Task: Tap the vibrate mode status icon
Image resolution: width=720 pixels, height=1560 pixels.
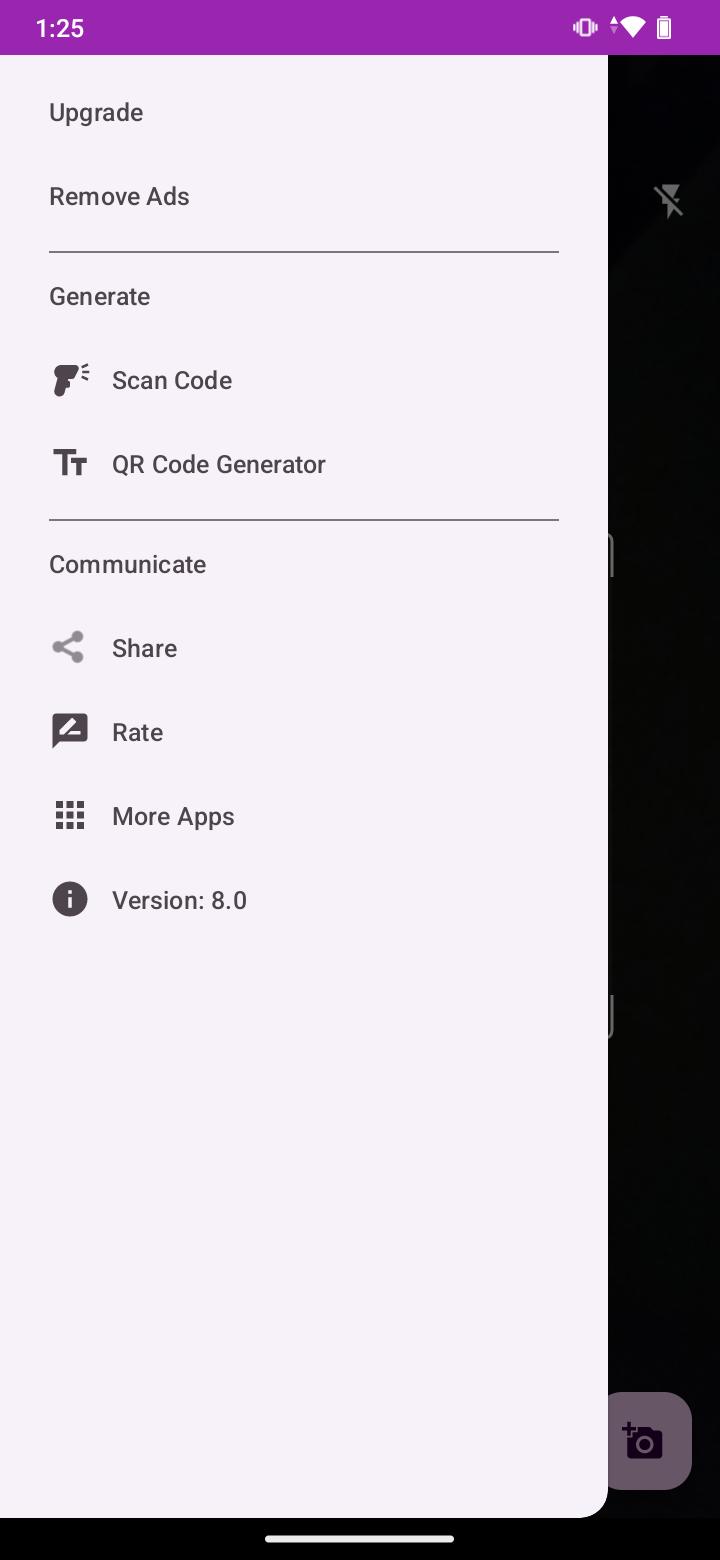Action: click(x=585, y=28)
